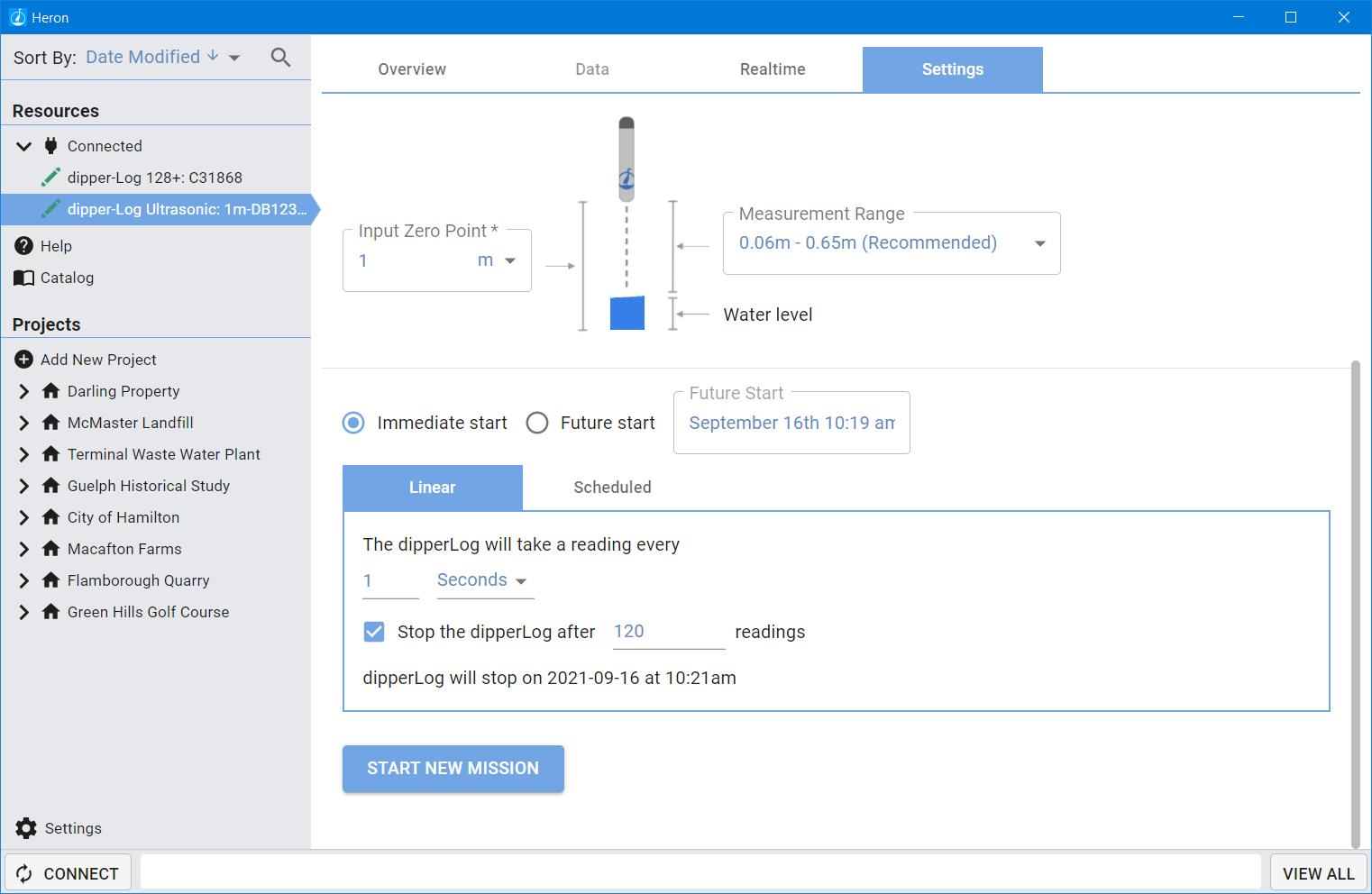Open the Sort By Date Modified dropdown
This screenshot has height=894, width=1372.
pyautogui.click(x=163, y=57)
